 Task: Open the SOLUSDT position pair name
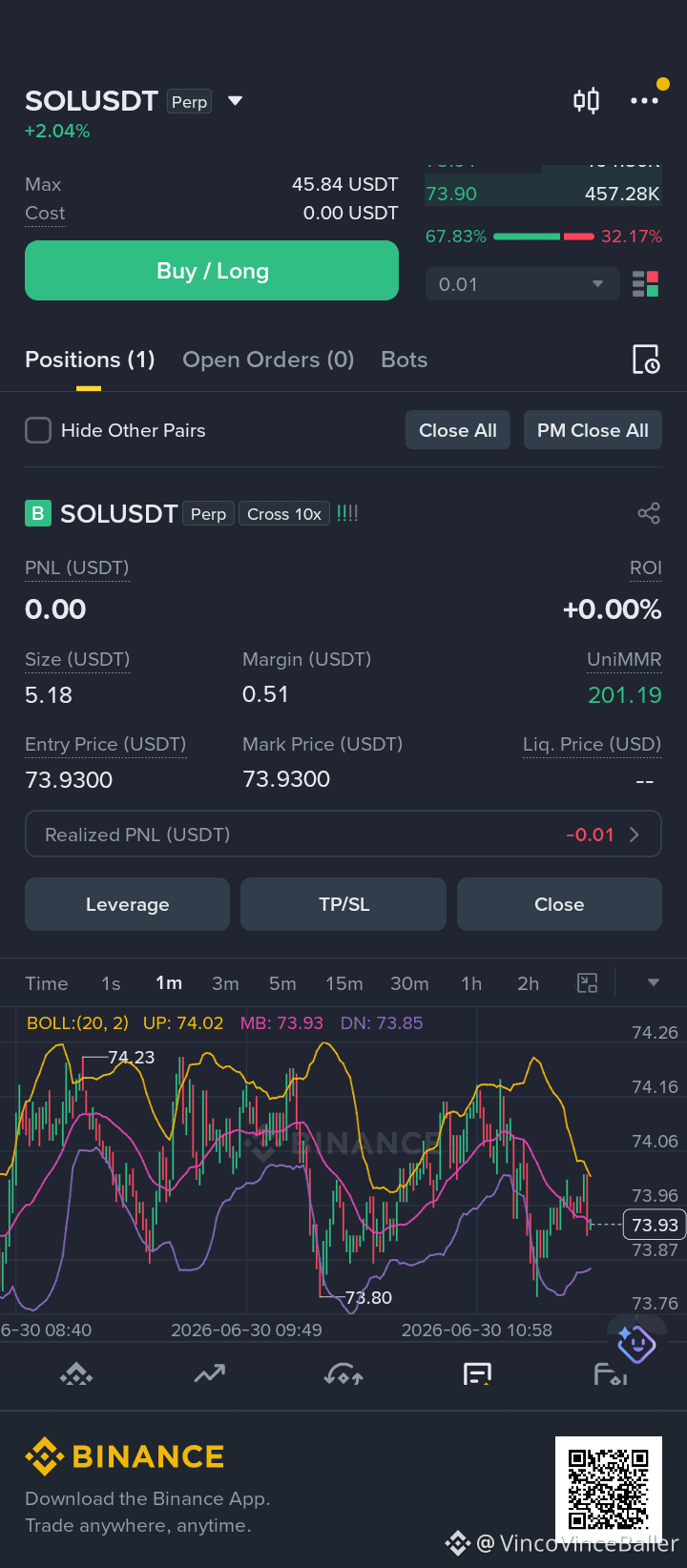click(x=119, y=514)
